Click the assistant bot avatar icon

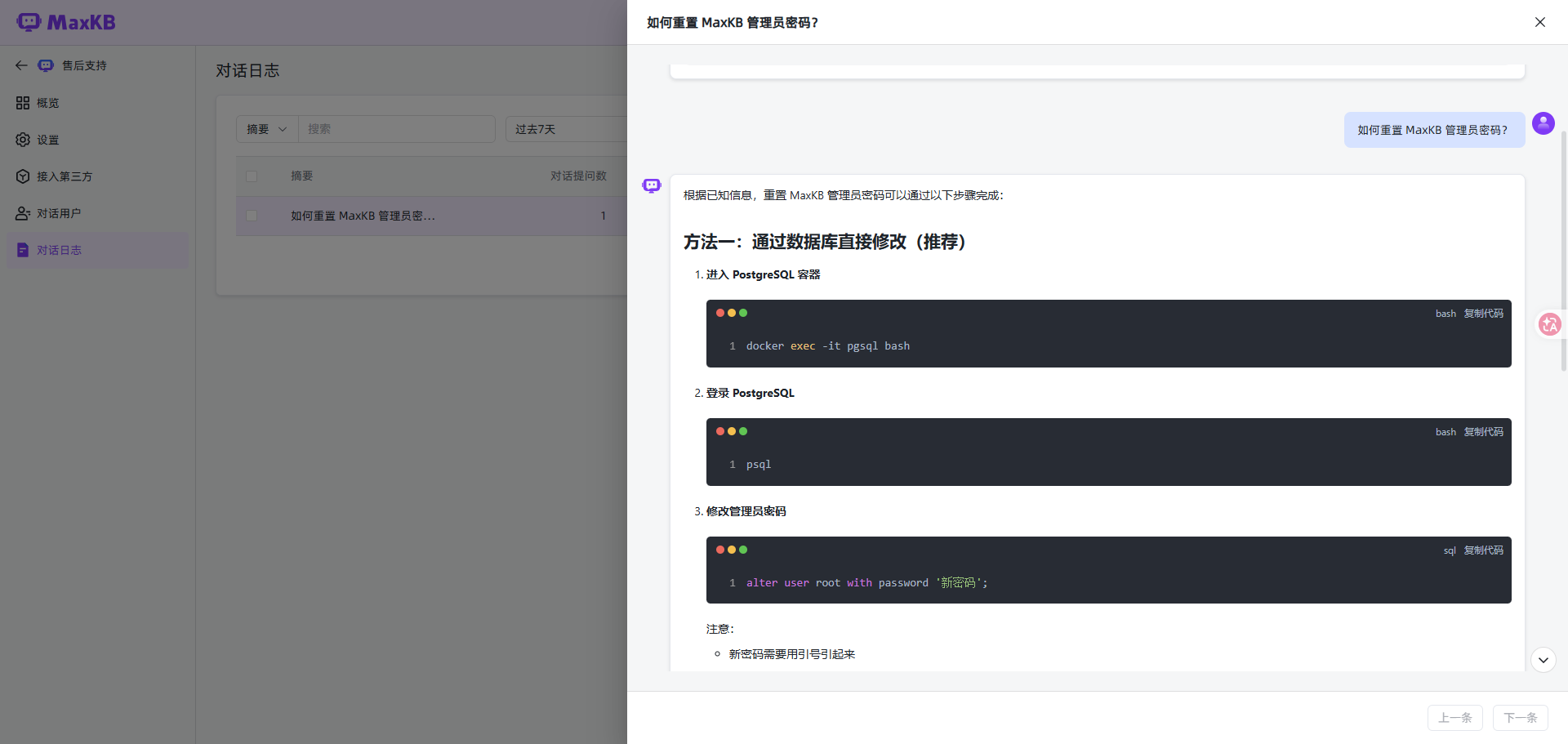click(652, 186)
